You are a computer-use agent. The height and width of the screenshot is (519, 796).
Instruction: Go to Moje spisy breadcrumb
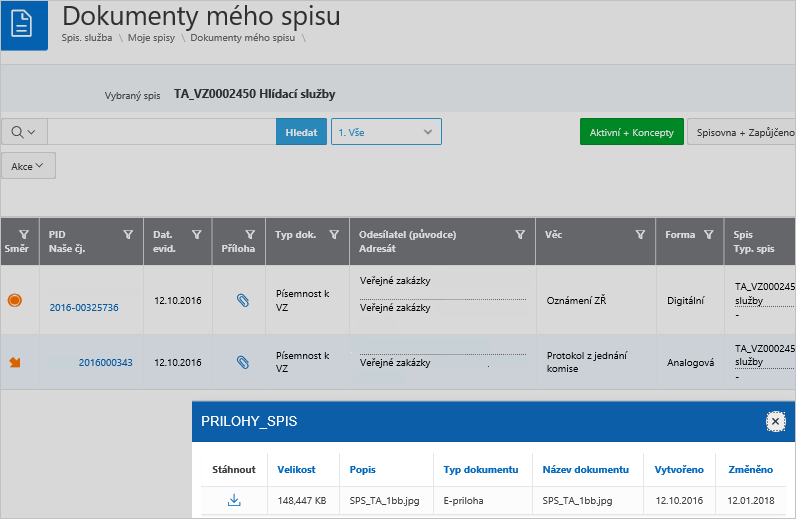(150, 37)
